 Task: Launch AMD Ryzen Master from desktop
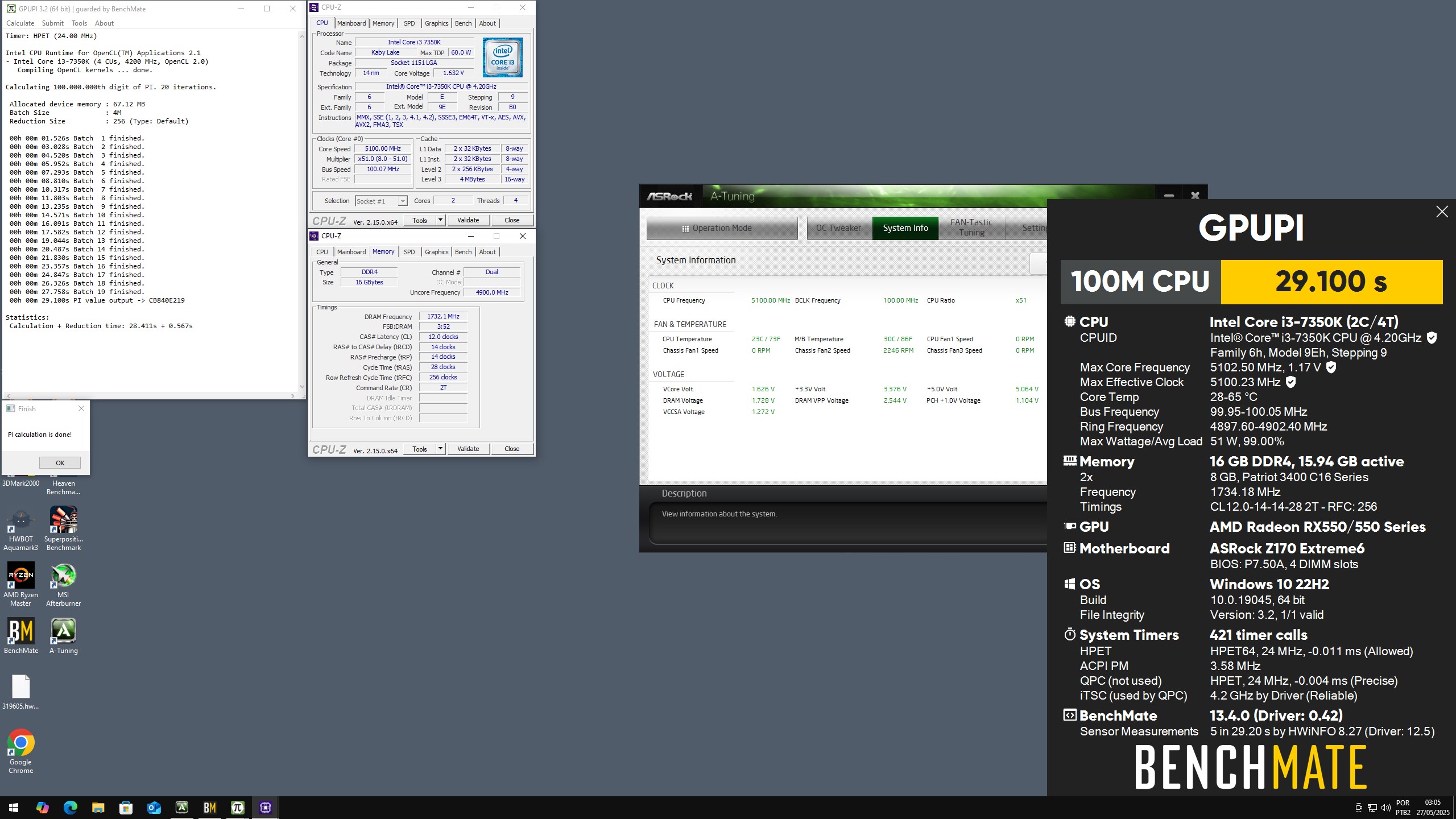click(20, 585)
